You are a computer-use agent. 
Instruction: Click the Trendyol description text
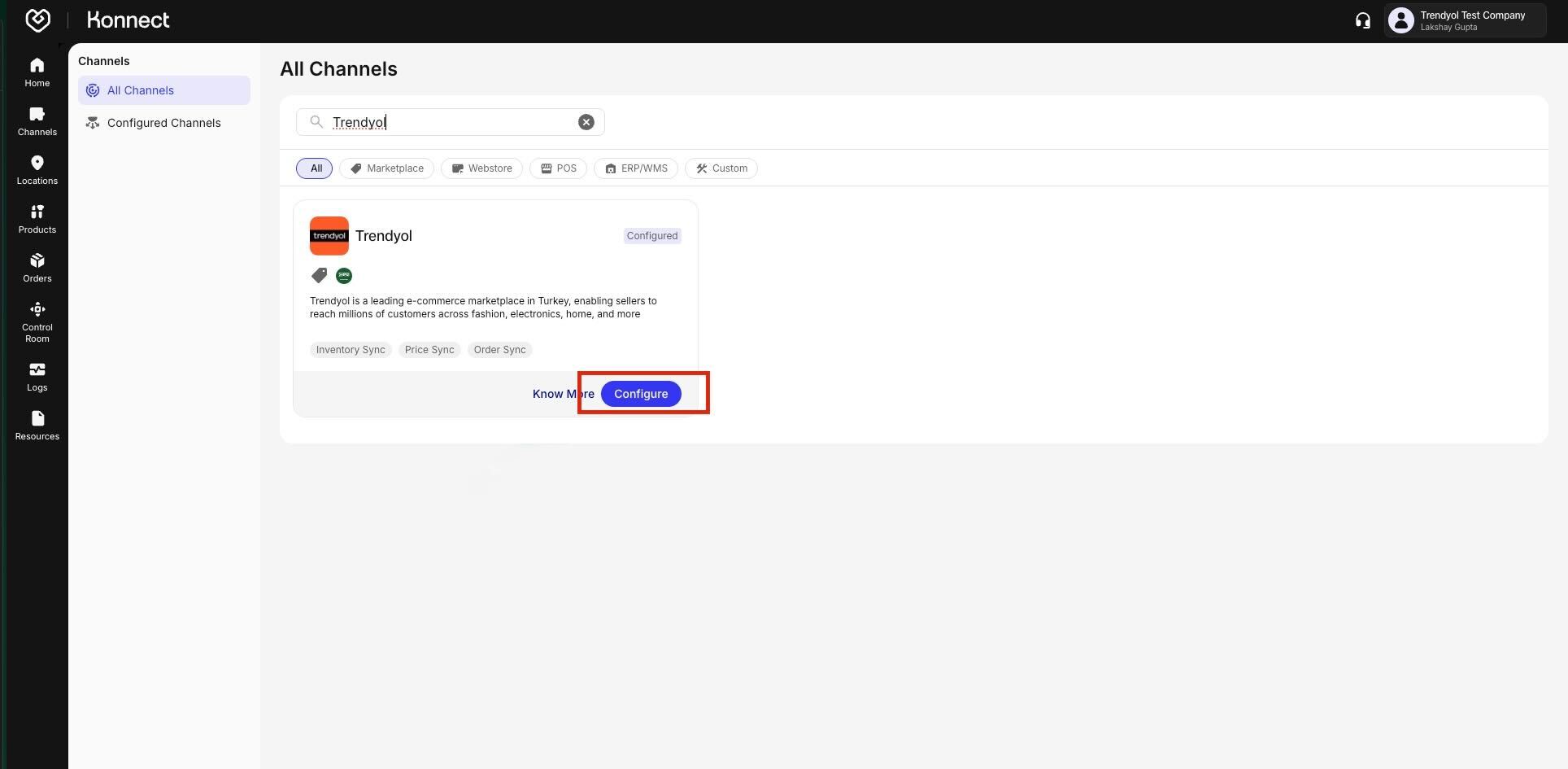484,308
